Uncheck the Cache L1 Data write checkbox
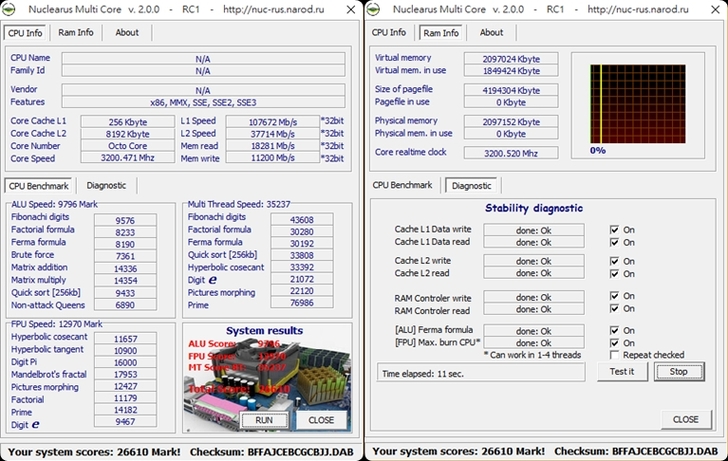This screenshot has height=461, width=728. (x=615, y=229)
